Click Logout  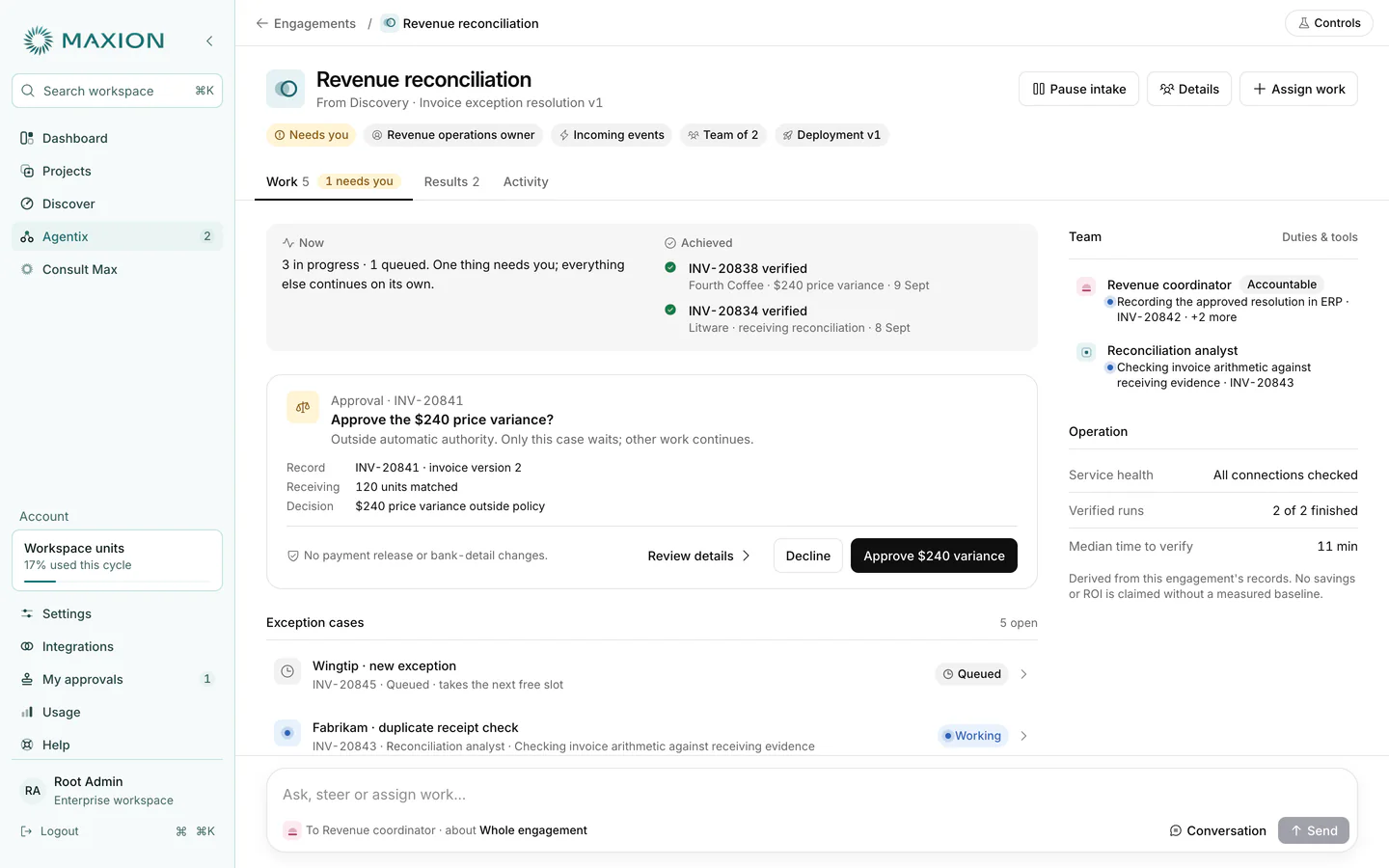pos(50,831)
